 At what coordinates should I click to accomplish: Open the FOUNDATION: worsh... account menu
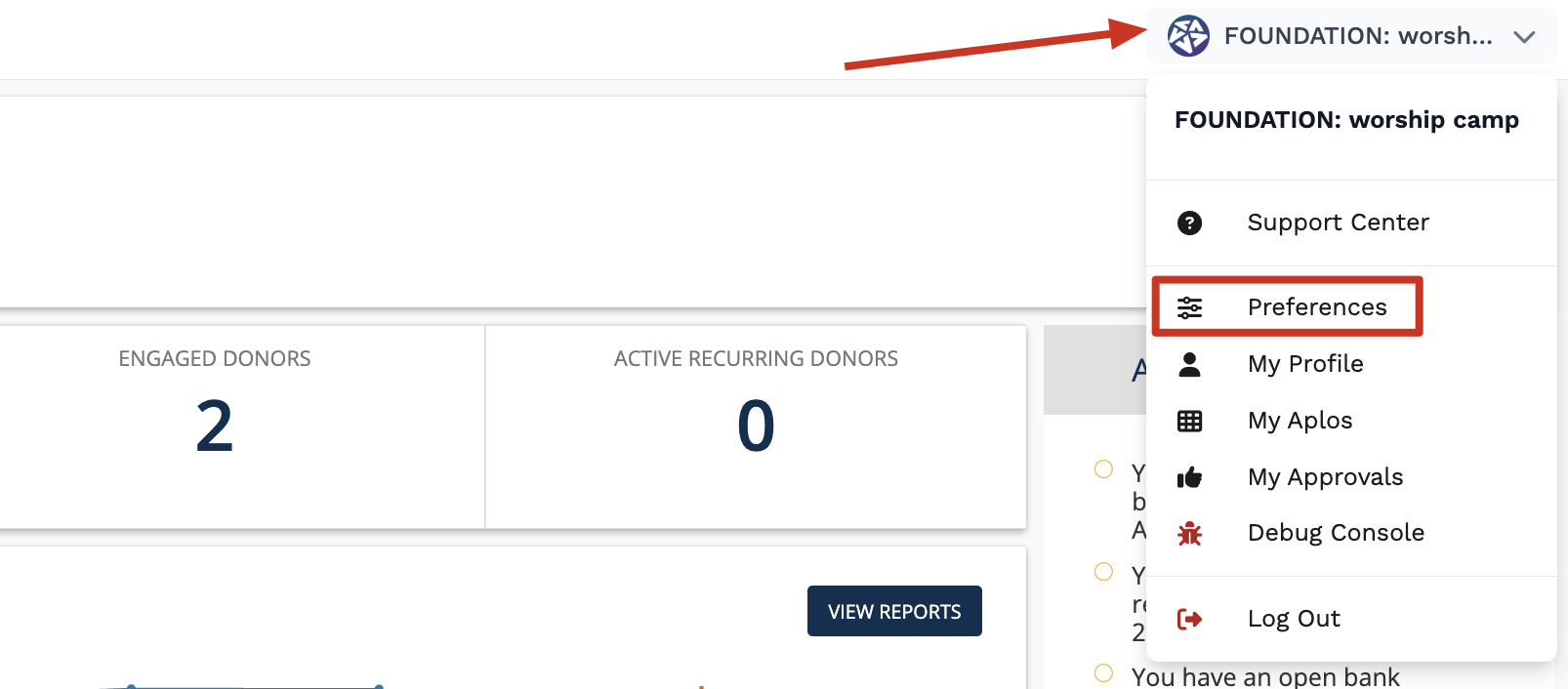click(1357, 36)
